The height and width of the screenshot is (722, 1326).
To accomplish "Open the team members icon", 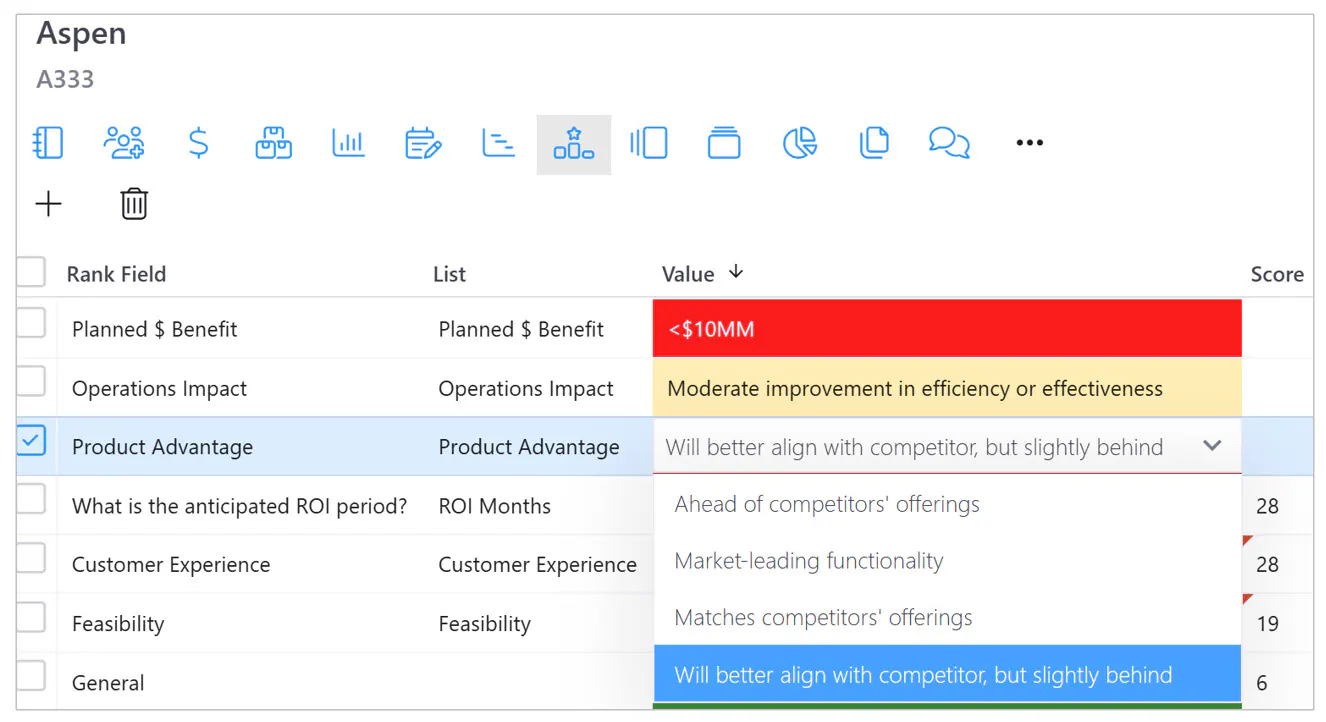I will (x=124, y=143).
